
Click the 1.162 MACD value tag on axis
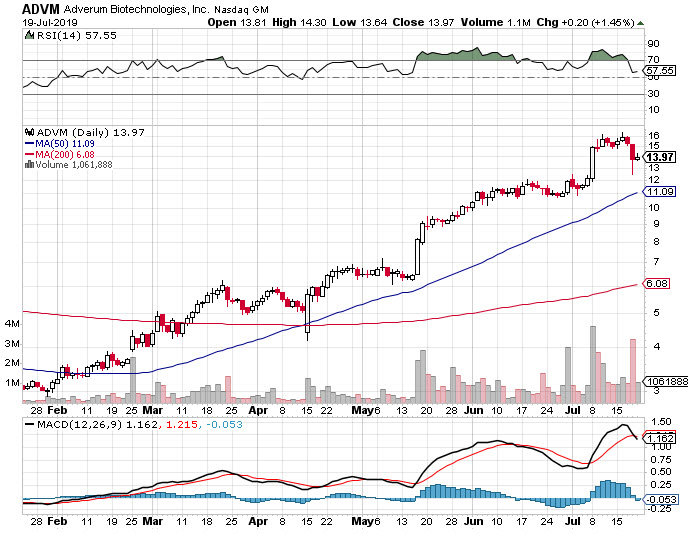tap(659, 438)
